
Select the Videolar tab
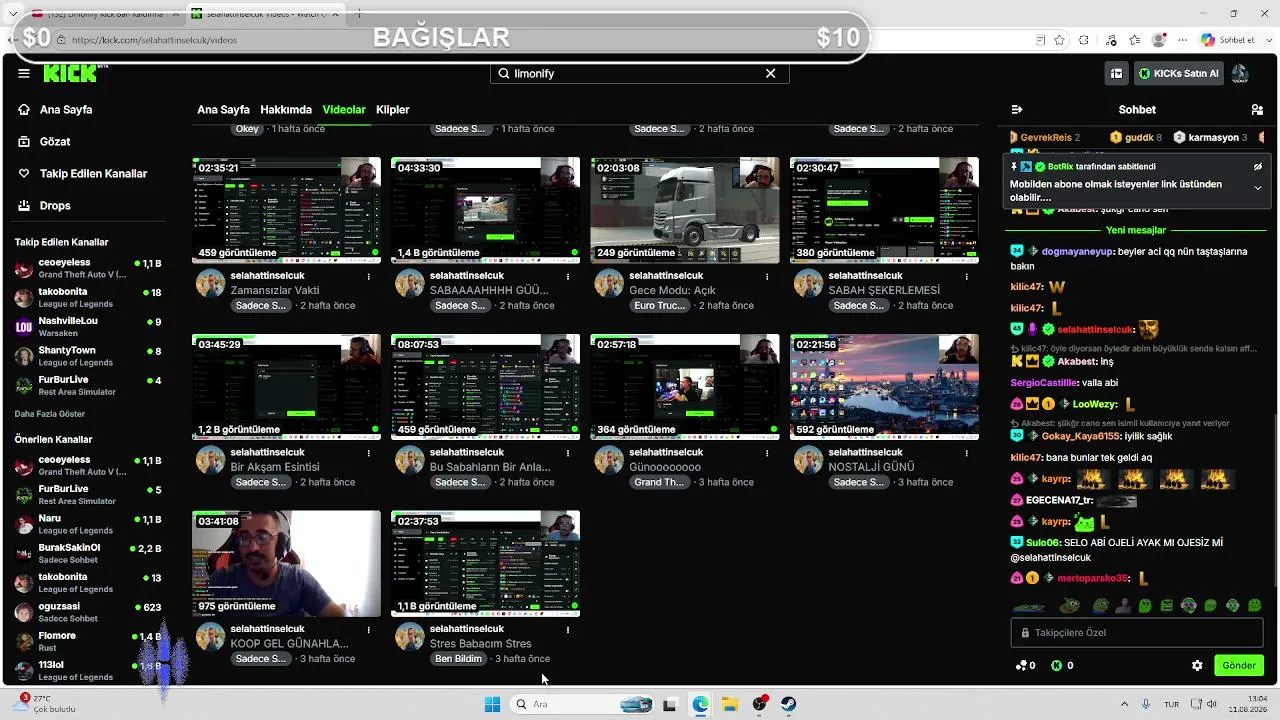coord(344,109)
